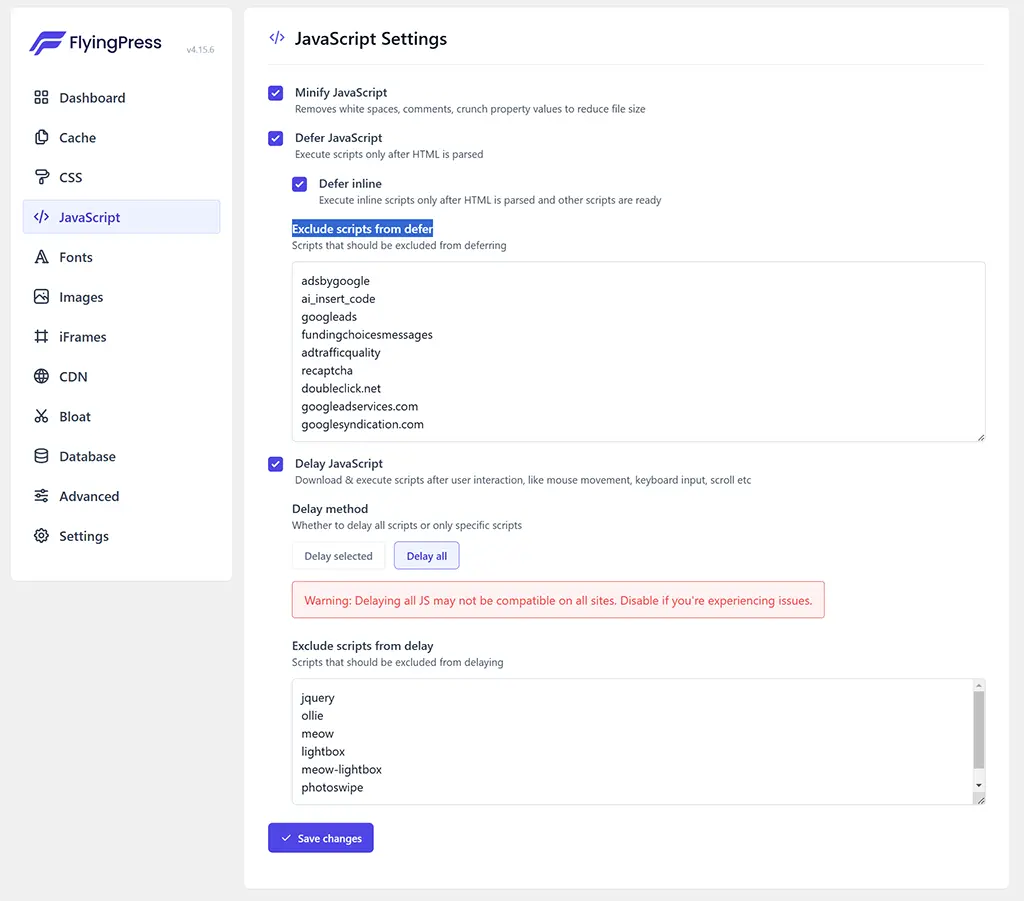Switch delay method to Delay selected
The width and height of the screenshot is (1024, 901).
tap(338, 555)
